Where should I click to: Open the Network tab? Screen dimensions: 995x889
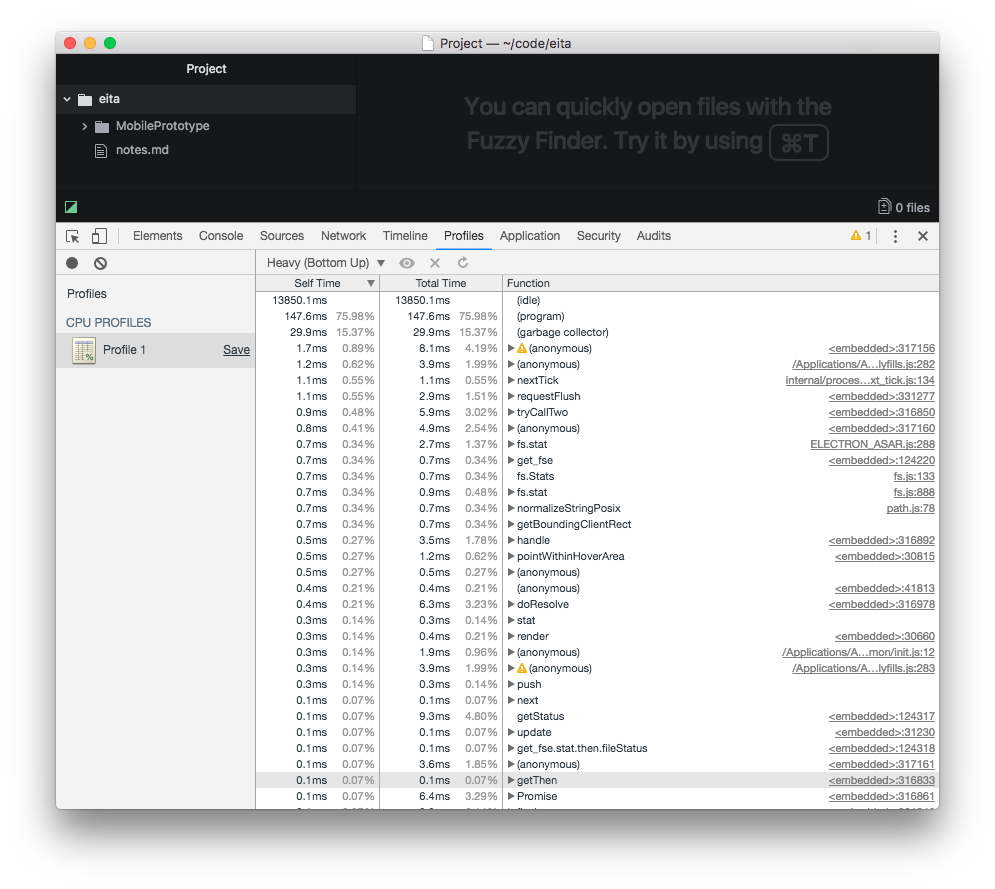(x=343, y=235)
